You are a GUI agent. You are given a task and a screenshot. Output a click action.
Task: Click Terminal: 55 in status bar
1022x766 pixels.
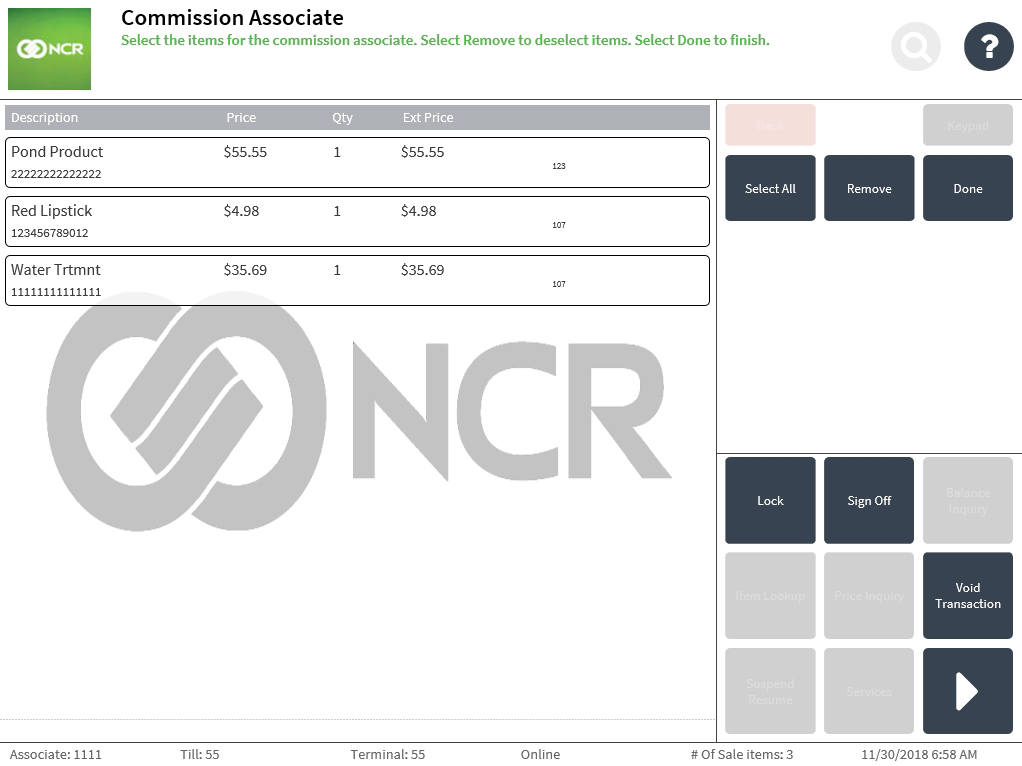[387, 754]
